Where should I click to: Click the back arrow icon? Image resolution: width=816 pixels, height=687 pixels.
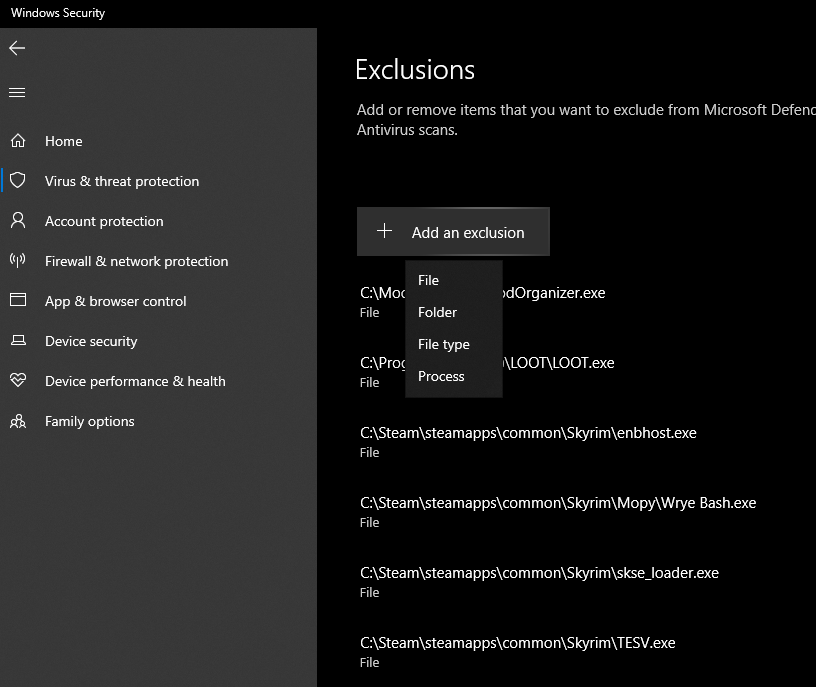point(17,48)
